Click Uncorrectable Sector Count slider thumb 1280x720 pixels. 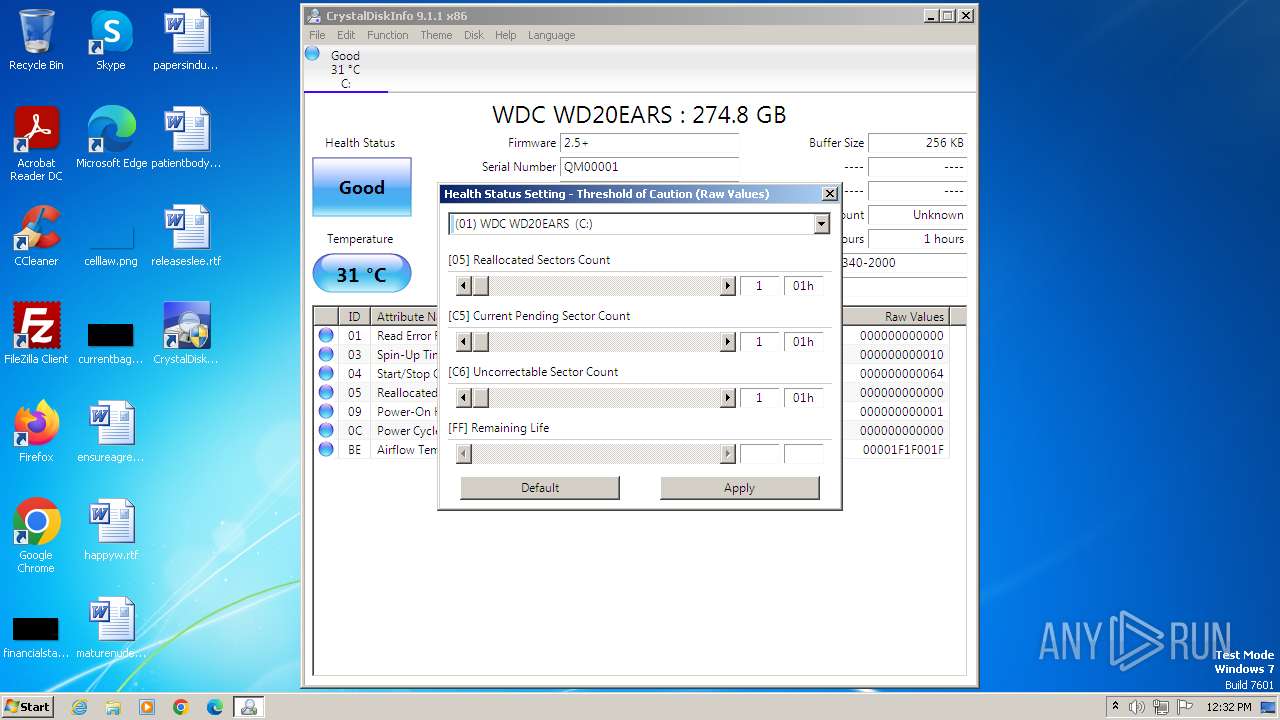(480, 398)
